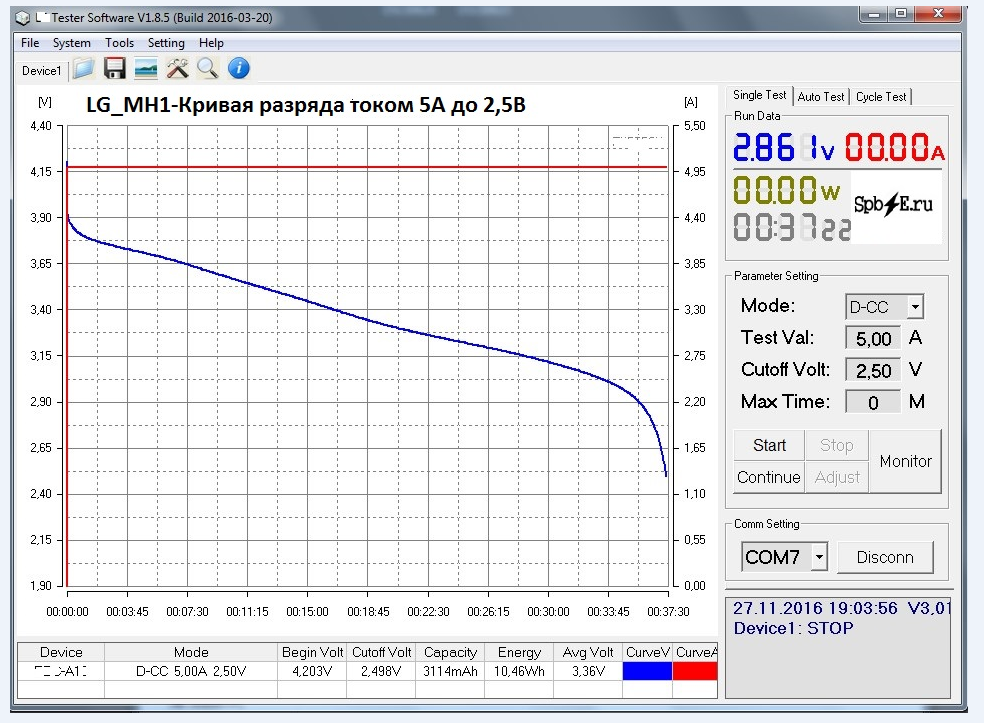Open the hammer and wrench tools icon
Screen dimensions: 984x723
pyautogui.click(x=177, y=69)
